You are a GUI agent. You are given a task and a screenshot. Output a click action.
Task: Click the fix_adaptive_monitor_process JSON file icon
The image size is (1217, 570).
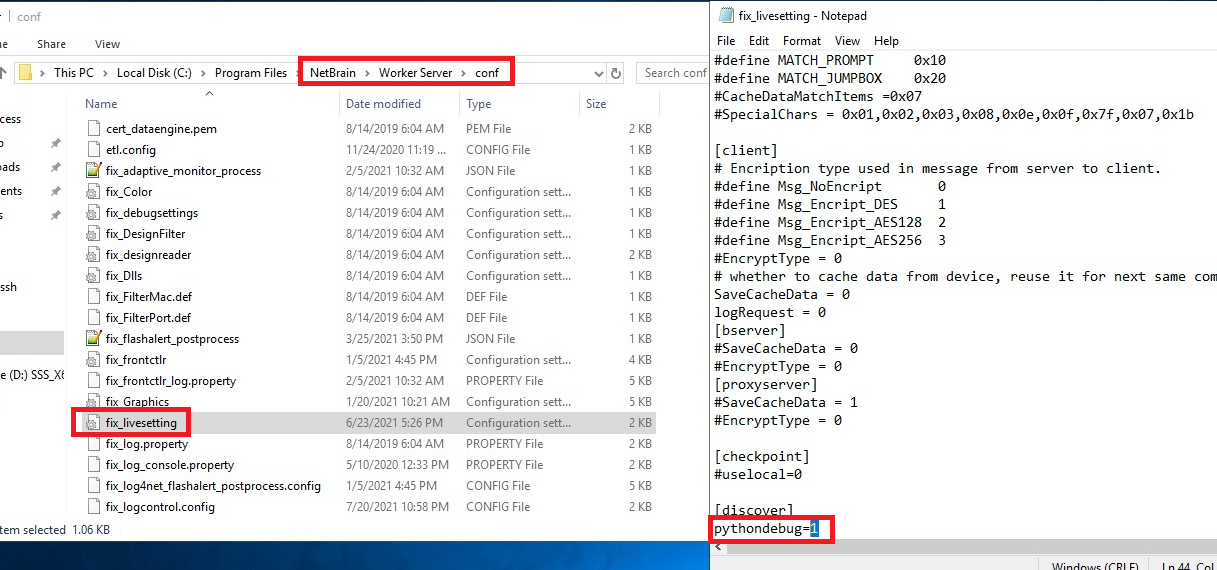(93, 171)
